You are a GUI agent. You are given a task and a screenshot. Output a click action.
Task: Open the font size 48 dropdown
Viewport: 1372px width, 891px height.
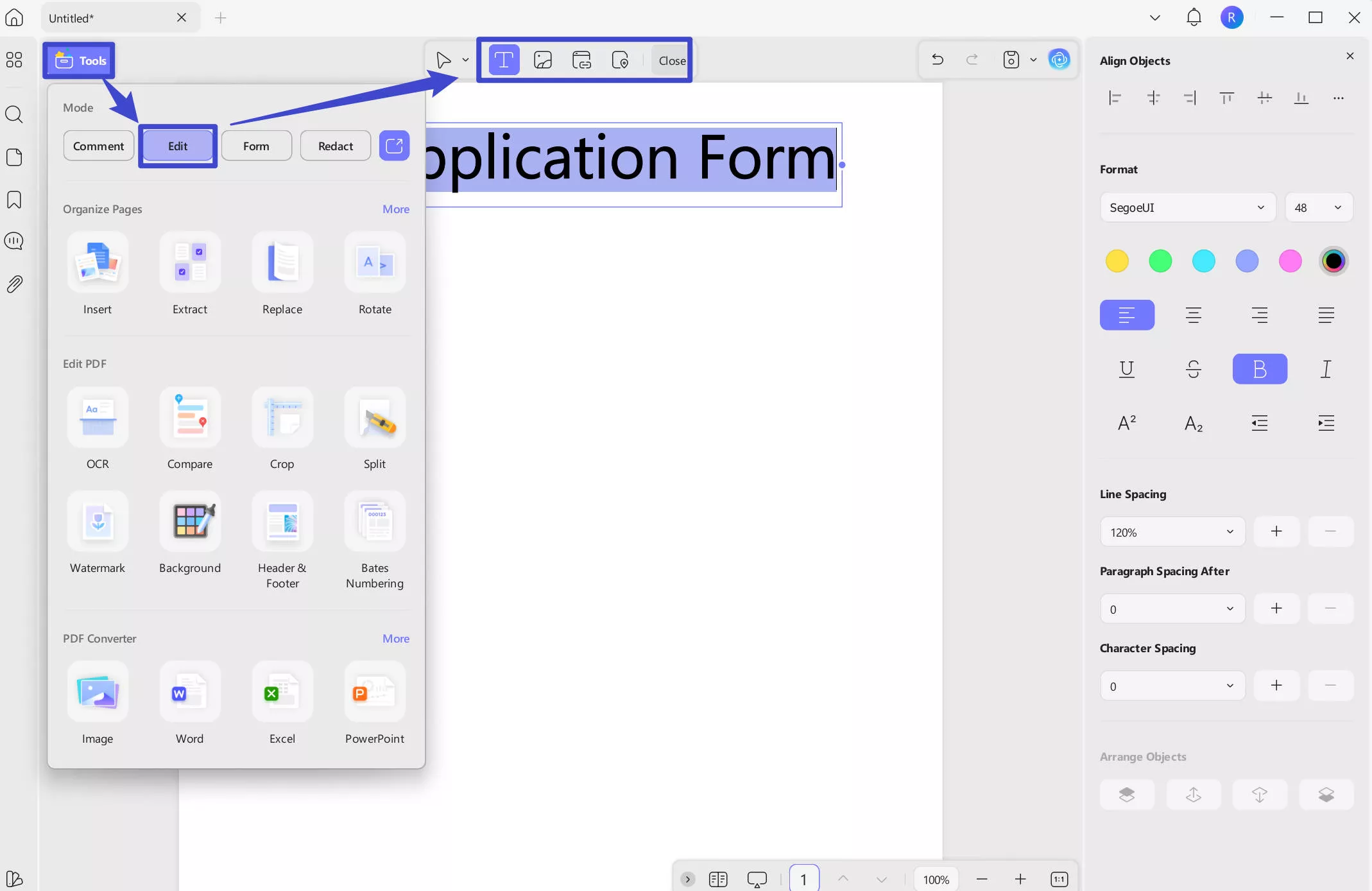point(1318,207)
